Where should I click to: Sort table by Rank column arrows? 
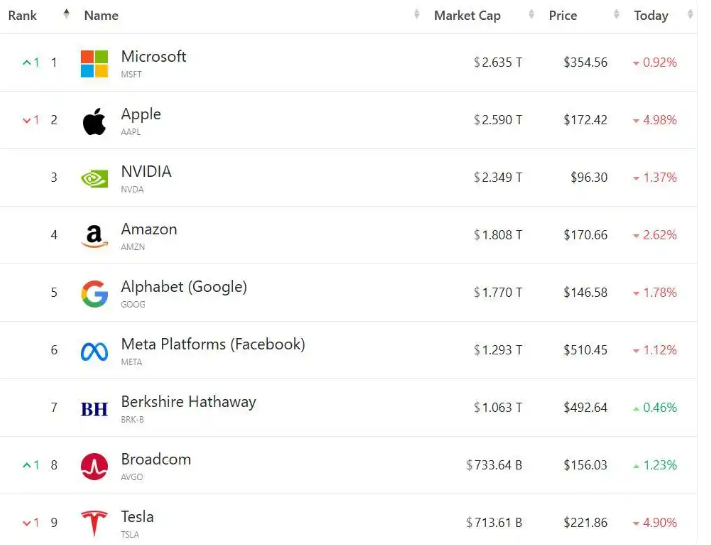(x=67, y=15)
